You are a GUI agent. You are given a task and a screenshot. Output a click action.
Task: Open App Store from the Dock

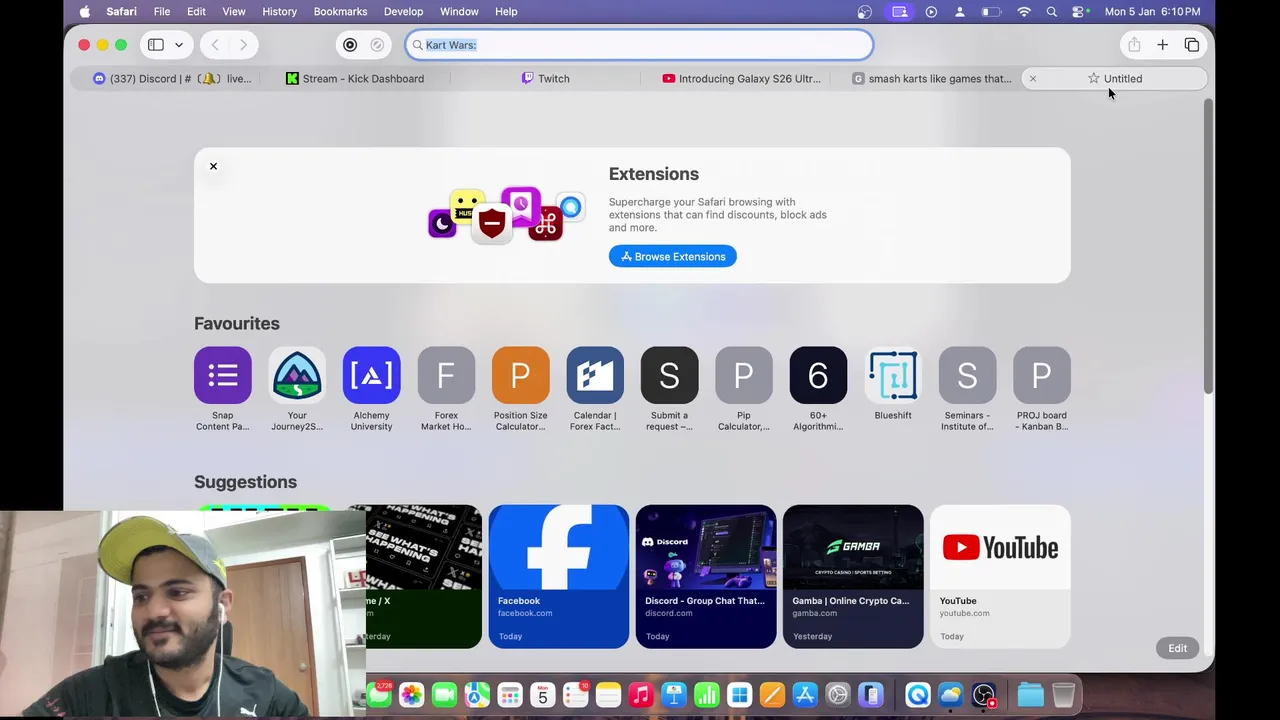(x=805, y=694)
